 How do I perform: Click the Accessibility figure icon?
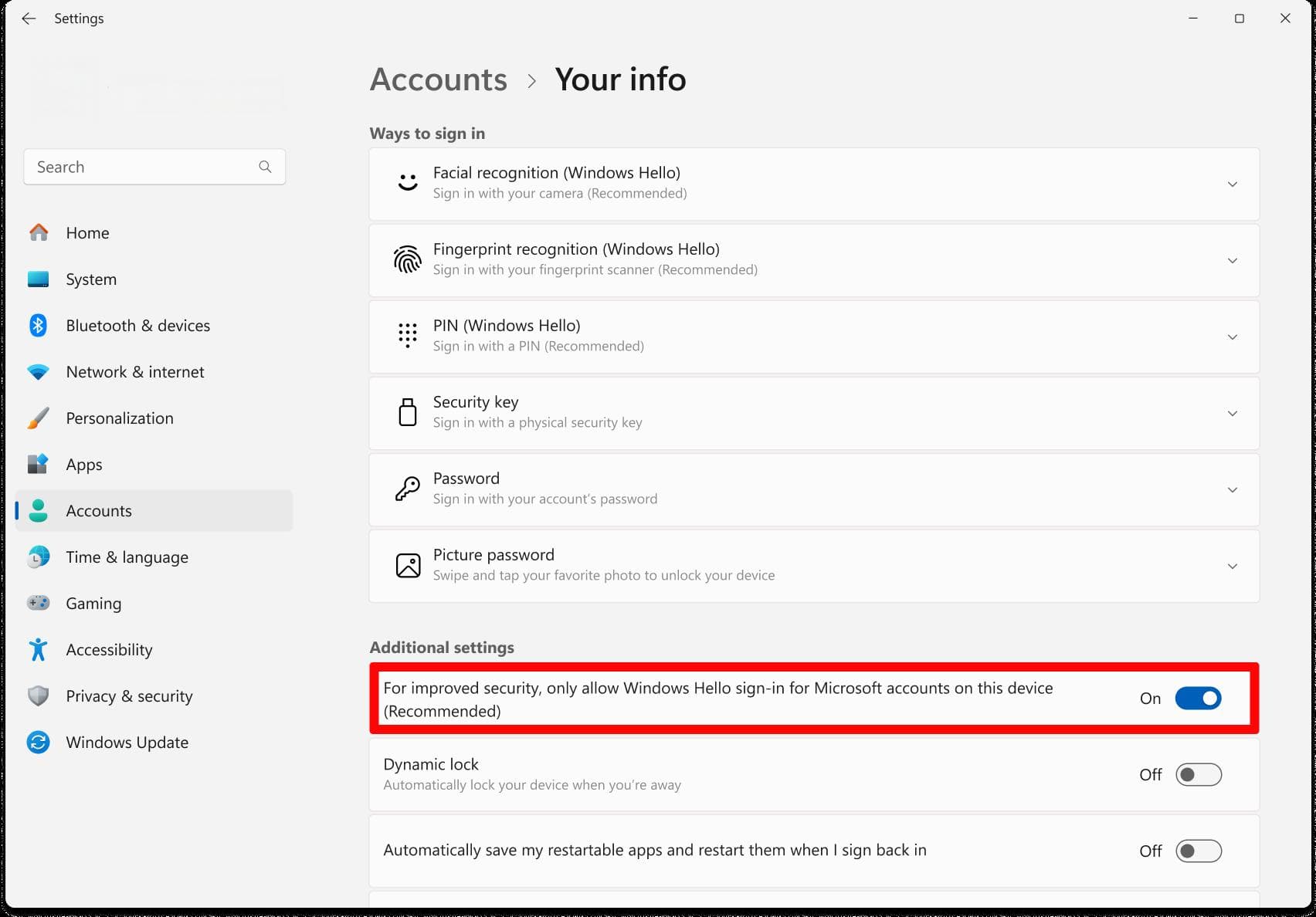tap(39, 649)
